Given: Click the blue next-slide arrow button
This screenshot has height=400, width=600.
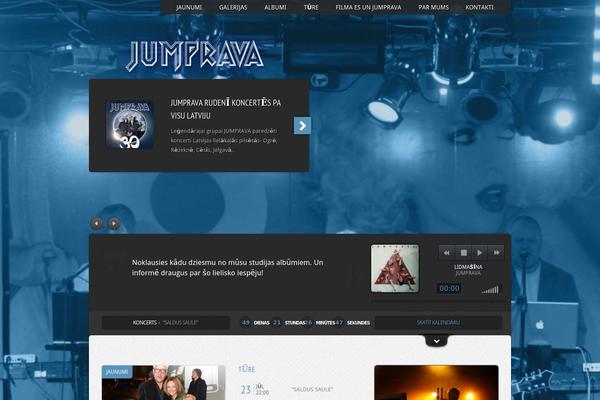Looking at the screenshot, I should point(302,126).
